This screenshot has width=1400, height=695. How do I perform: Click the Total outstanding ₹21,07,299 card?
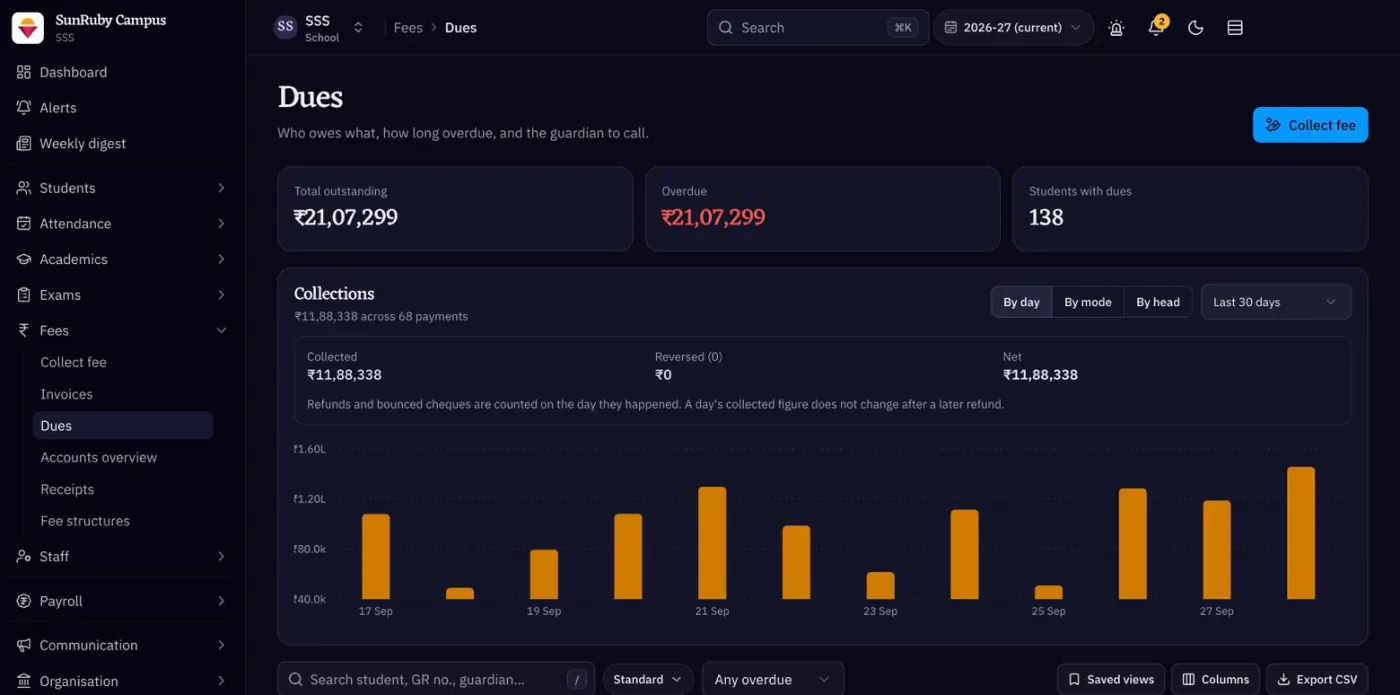point(455,208)
